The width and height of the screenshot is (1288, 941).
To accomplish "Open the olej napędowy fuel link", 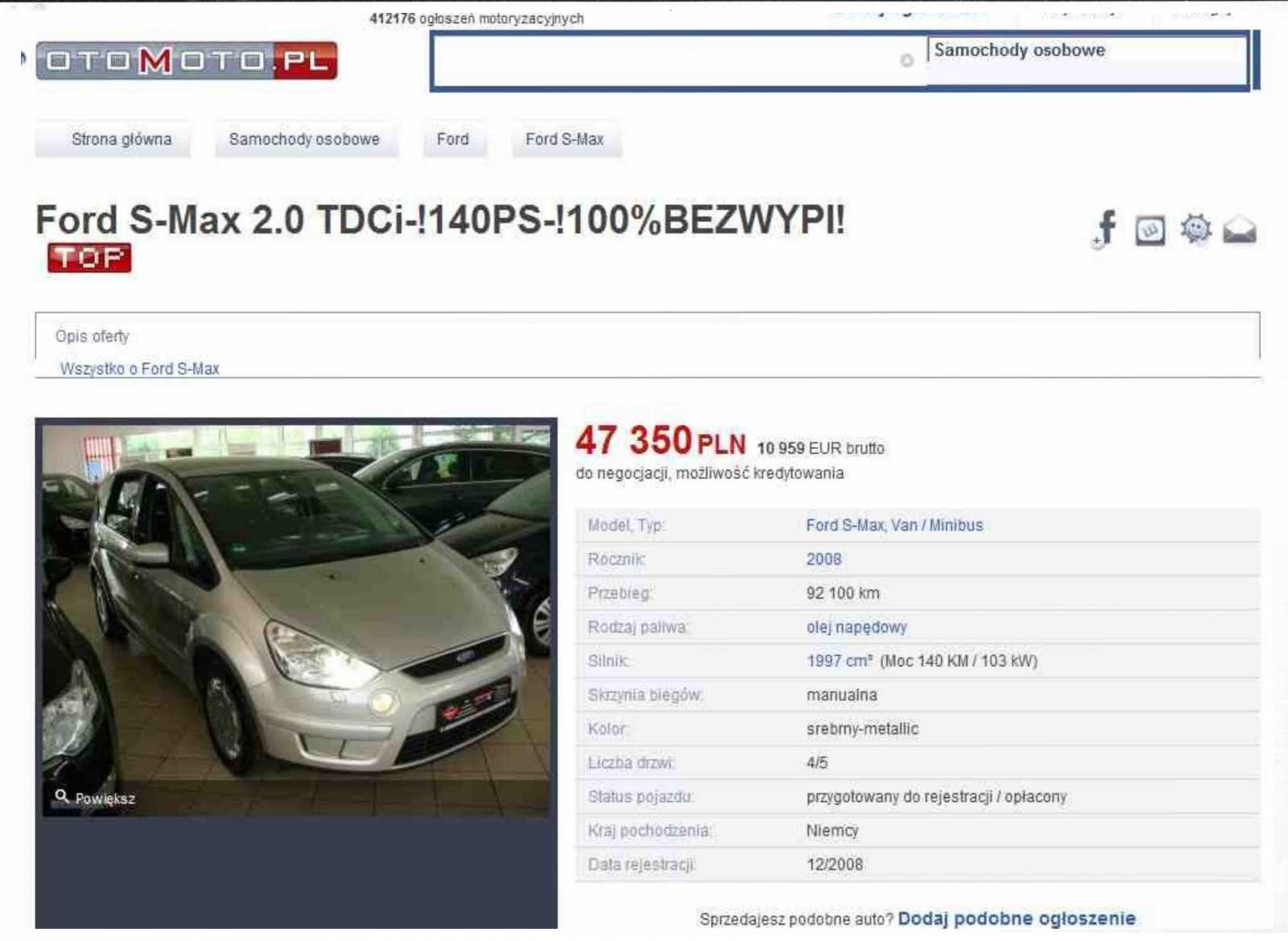I will (x=857, y=627).
